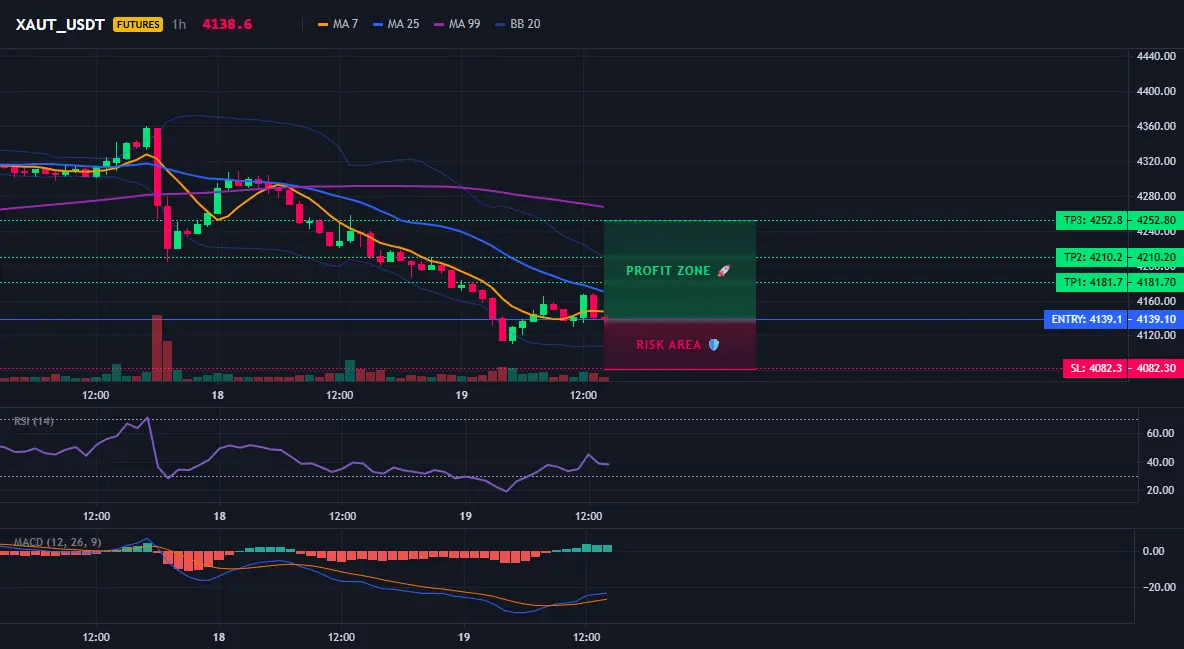Screen dimensions: 1184x649
Task: Toggle the MA 99 legend item
Action: pyautogui.click(x=458, y=24)
